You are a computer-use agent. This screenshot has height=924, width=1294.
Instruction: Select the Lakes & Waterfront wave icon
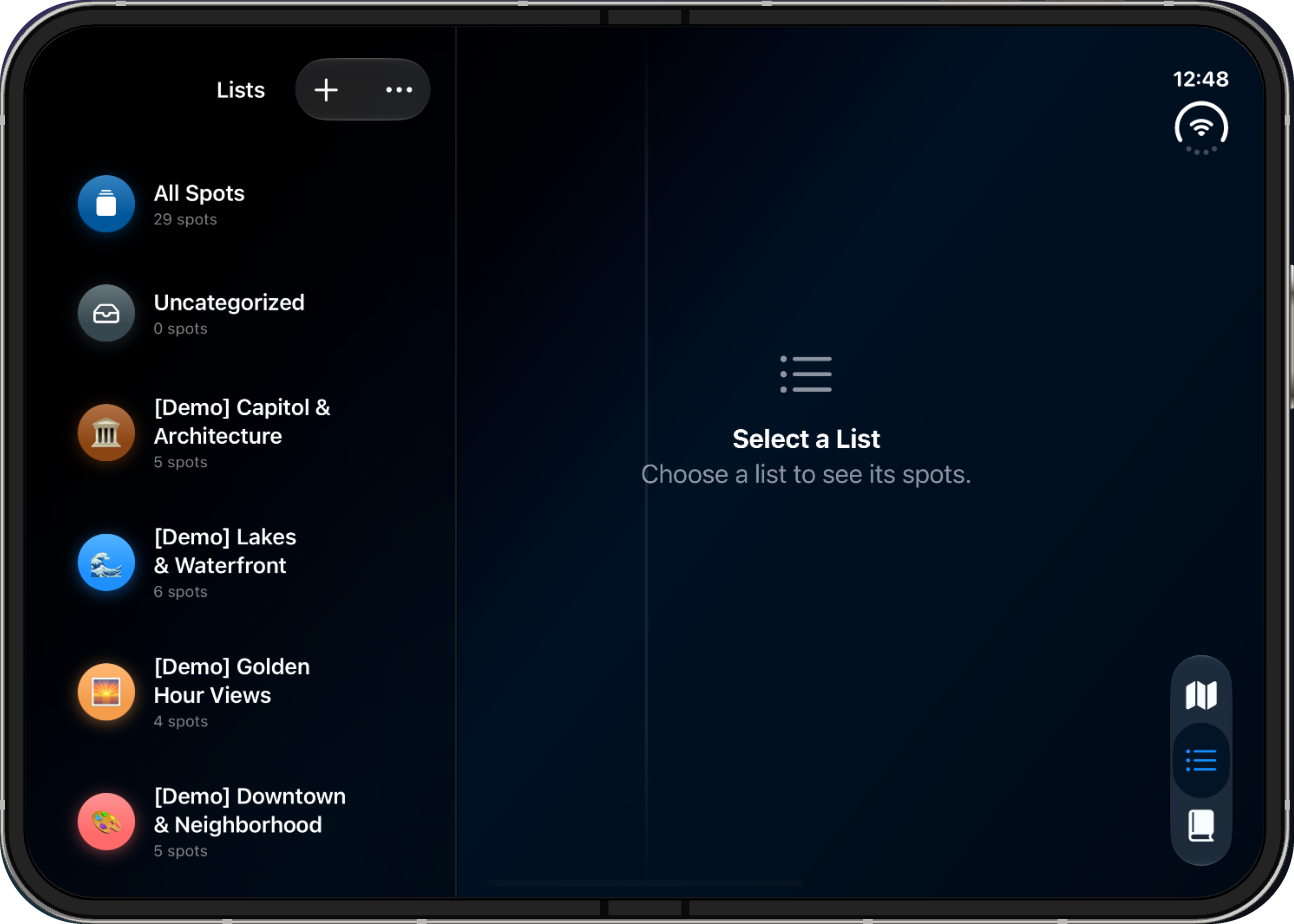coord(106,563)
